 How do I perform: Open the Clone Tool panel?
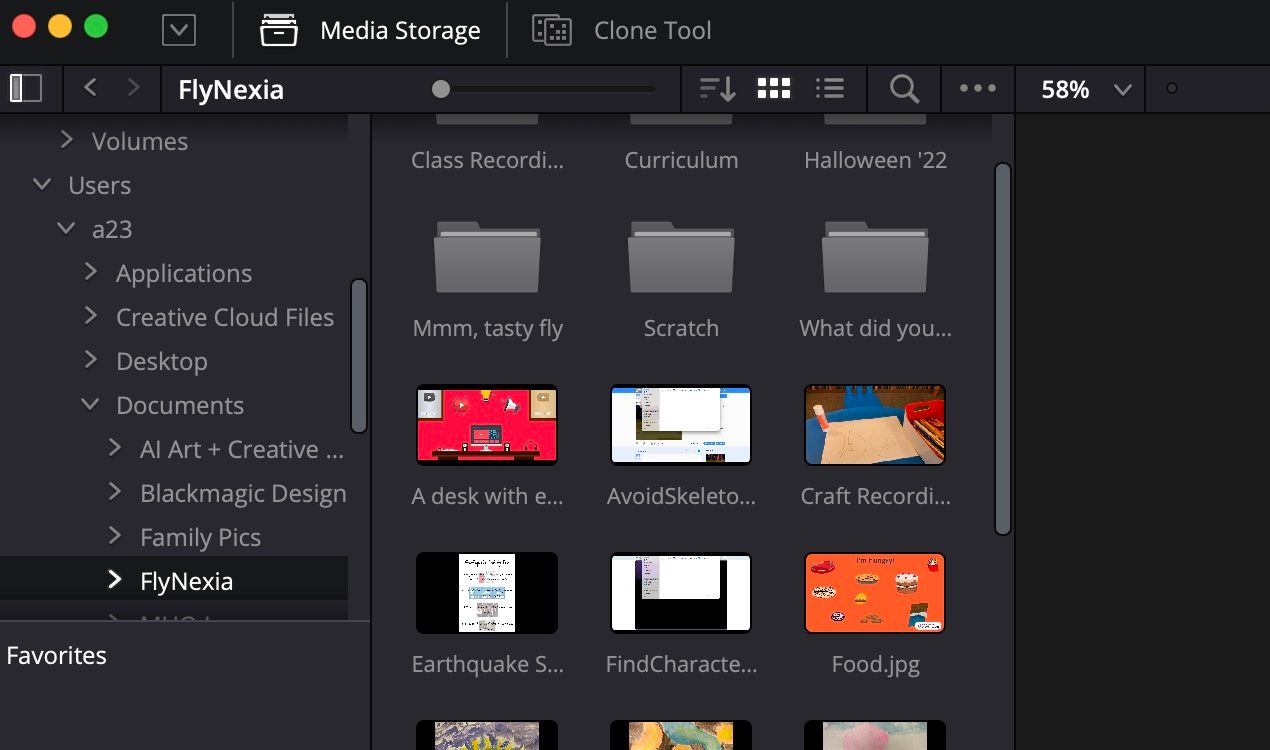point(622,30)
